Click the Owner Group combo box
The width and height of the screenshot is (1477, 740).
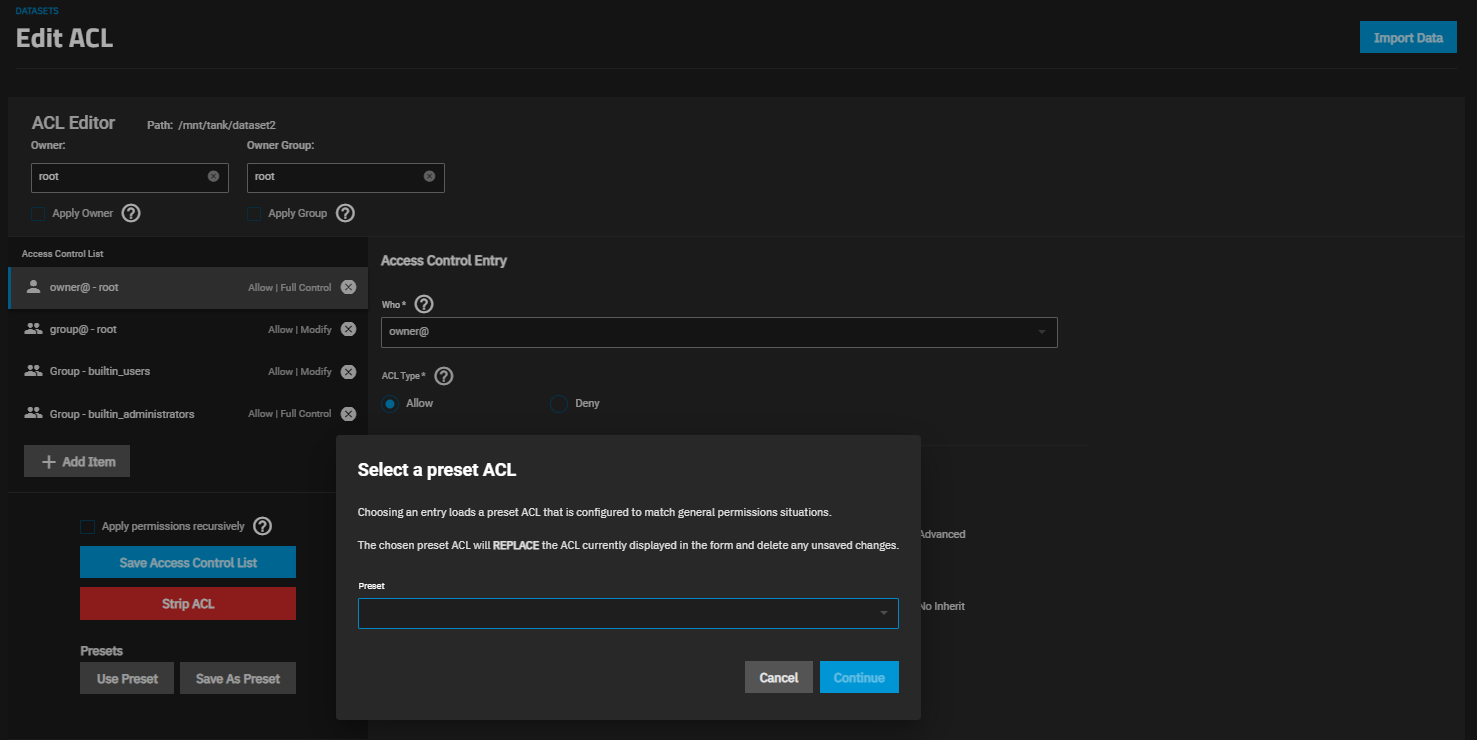pyautogui.click(x=335, y=177)
